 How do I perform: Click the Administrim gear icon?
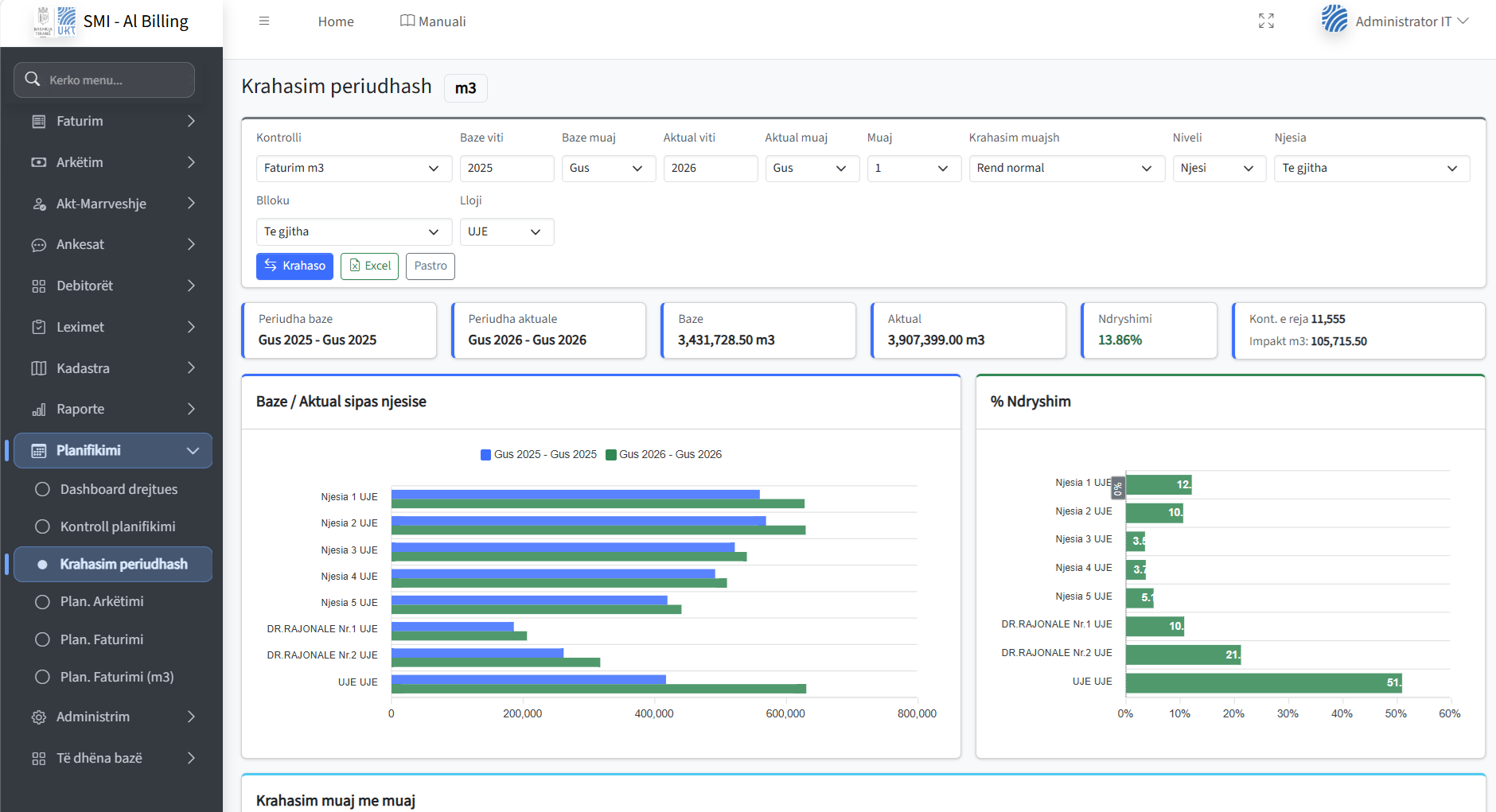(39, 717)
